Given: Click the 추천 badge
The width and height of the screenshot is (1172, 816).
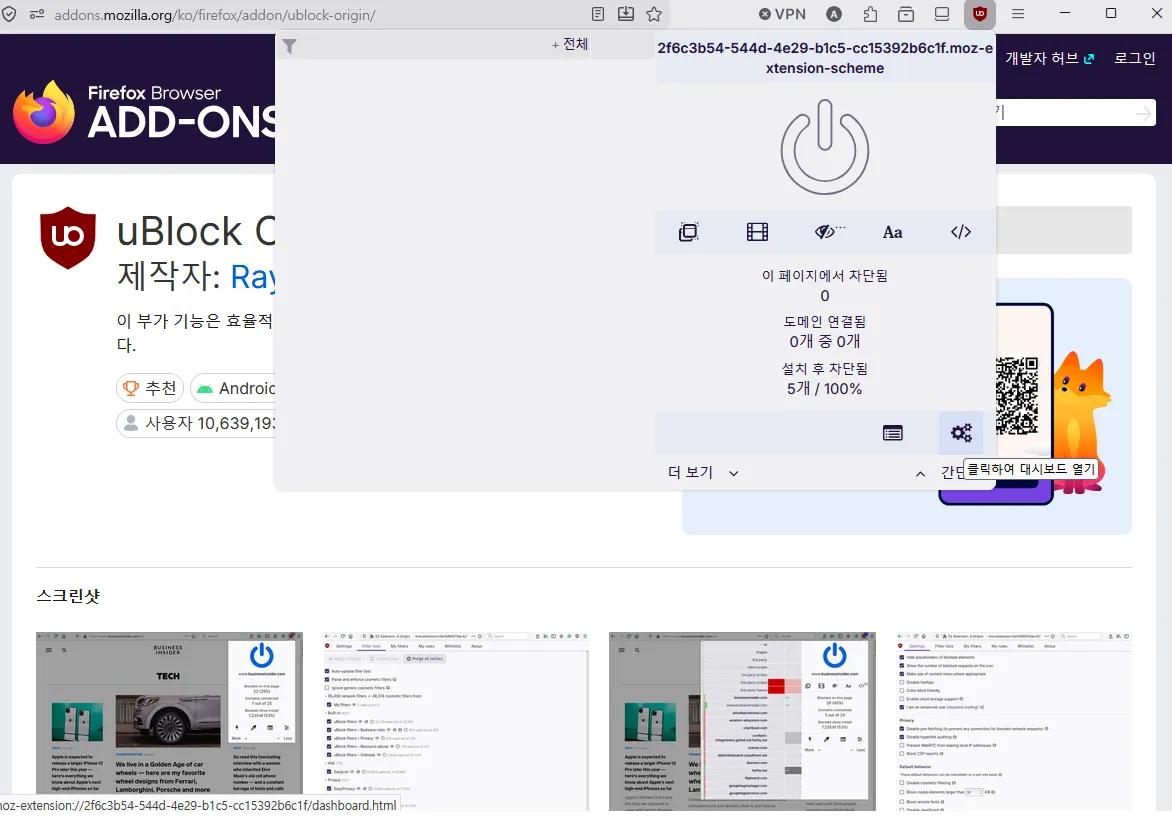Looking at the screenshot, I should click(150, 388).
